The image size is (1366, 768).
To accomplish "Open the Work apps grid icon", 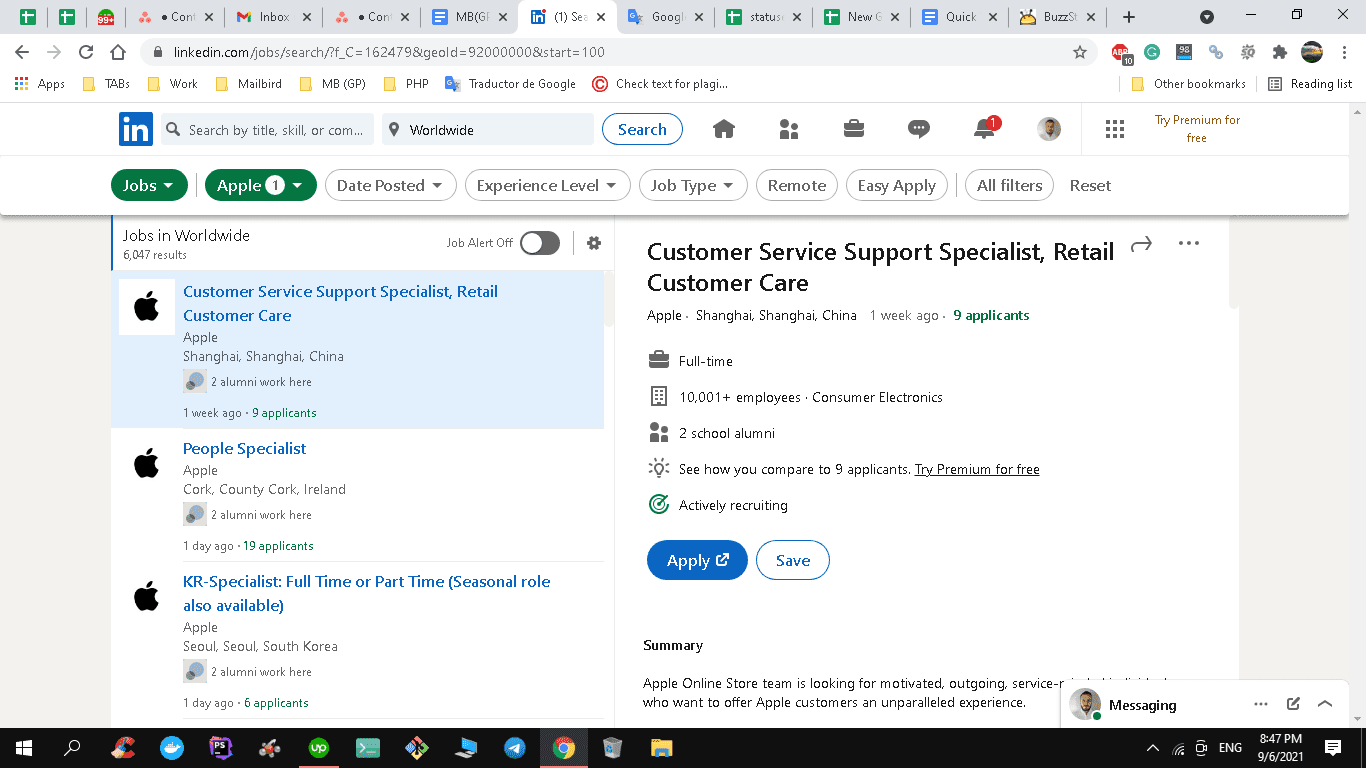I will pyautogui.click(x=1114, y=129).
